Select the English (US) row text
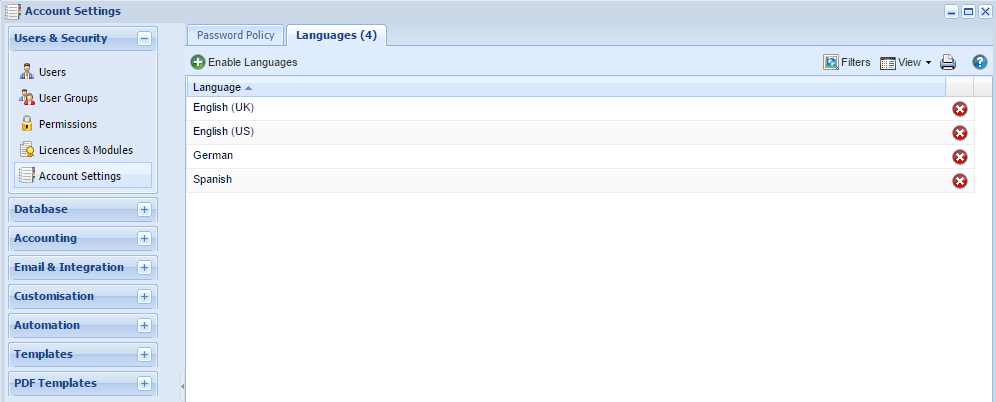 point(224,131)
